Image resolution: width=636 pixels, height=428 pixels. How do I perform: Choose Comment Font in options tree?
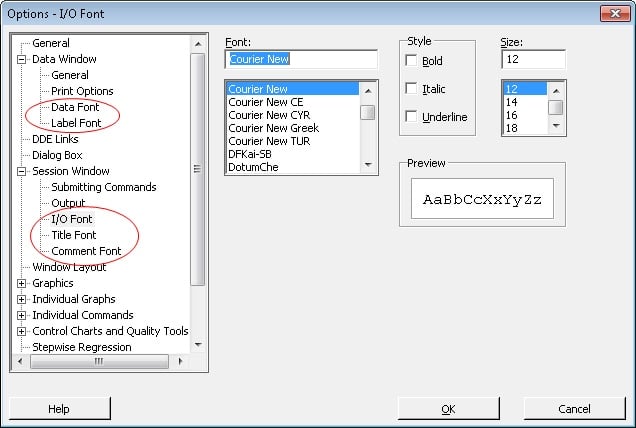[86, 251]
